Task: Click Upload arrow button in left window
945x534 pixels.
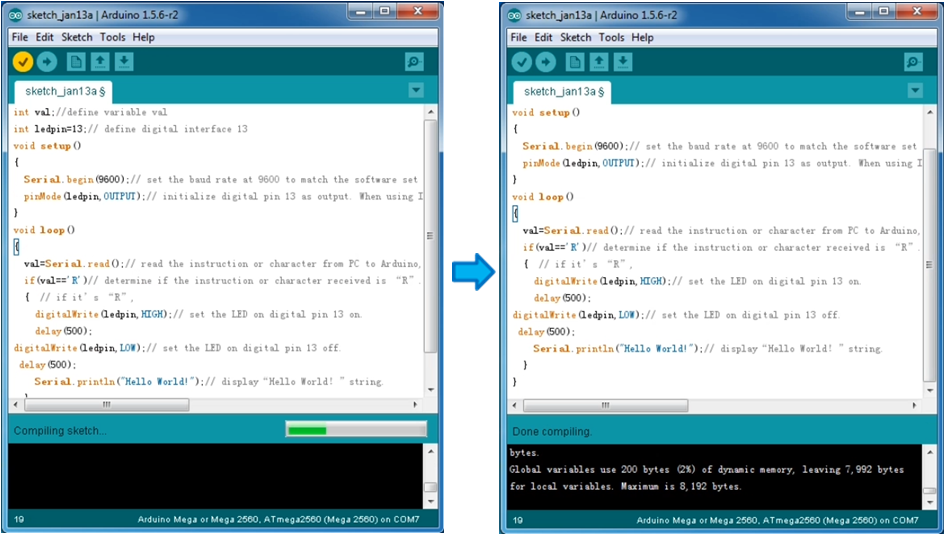Action: (x=47, y=61)
